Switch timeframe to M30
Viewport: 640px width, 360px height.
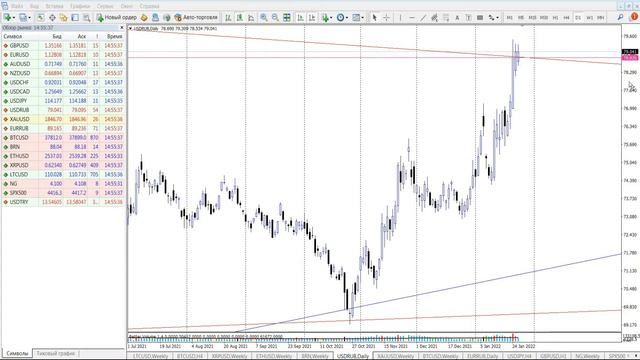pos(544,18)
